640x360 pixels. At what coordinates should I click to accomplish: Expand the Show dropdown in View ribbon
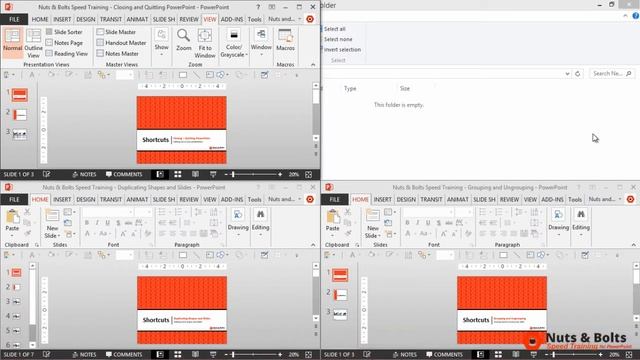coord(162,43)
